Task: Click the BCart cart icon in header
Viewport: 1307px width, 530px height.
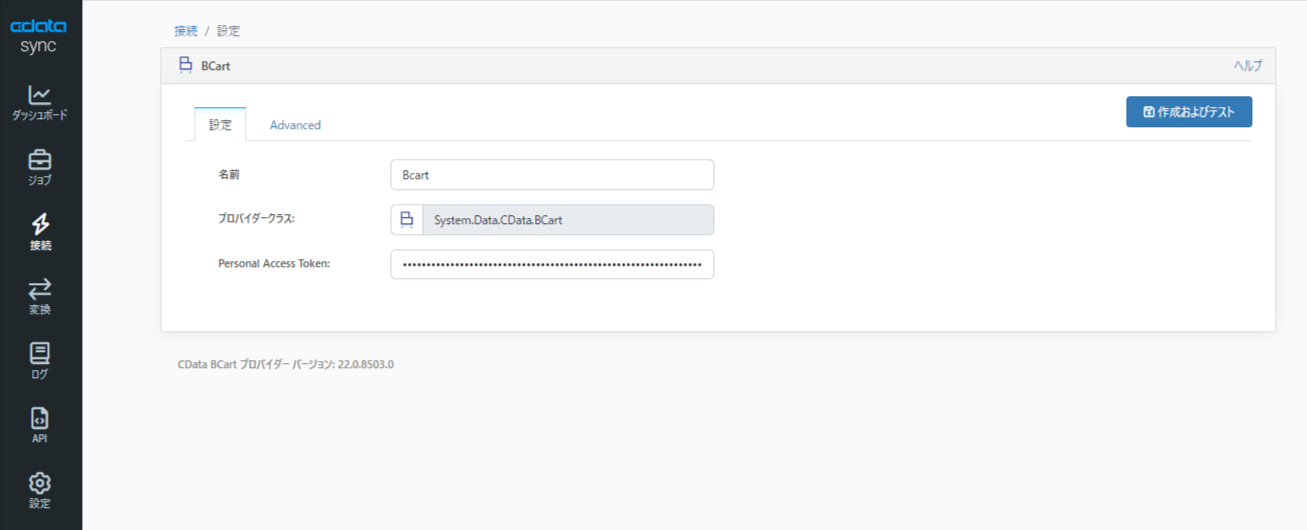Action: (185, 65)
